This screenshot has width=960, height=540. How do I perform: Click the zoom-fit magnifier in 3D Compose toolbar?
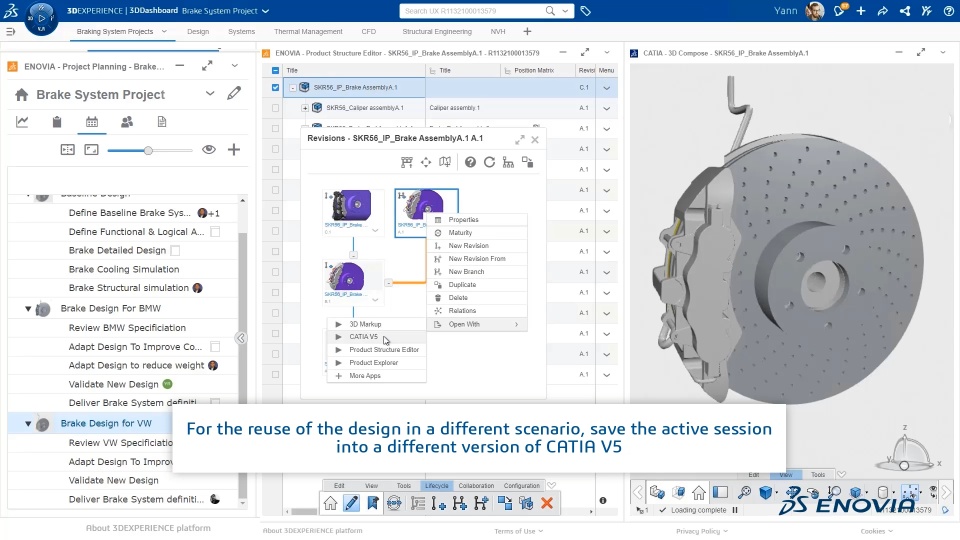[x=744, y=492]
